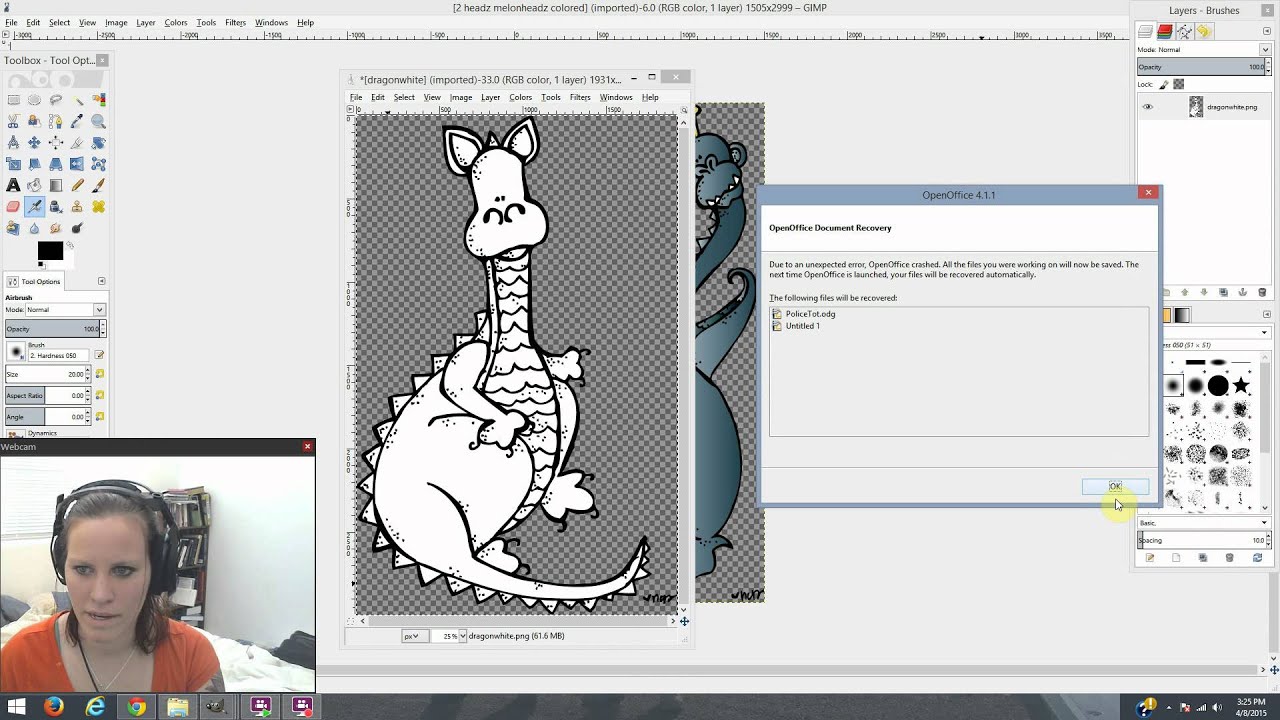Image resolution: width=1280 pixels, height=720 pixels.
Task: Switch to the Undo History tab
Action: pos(1203,32)
